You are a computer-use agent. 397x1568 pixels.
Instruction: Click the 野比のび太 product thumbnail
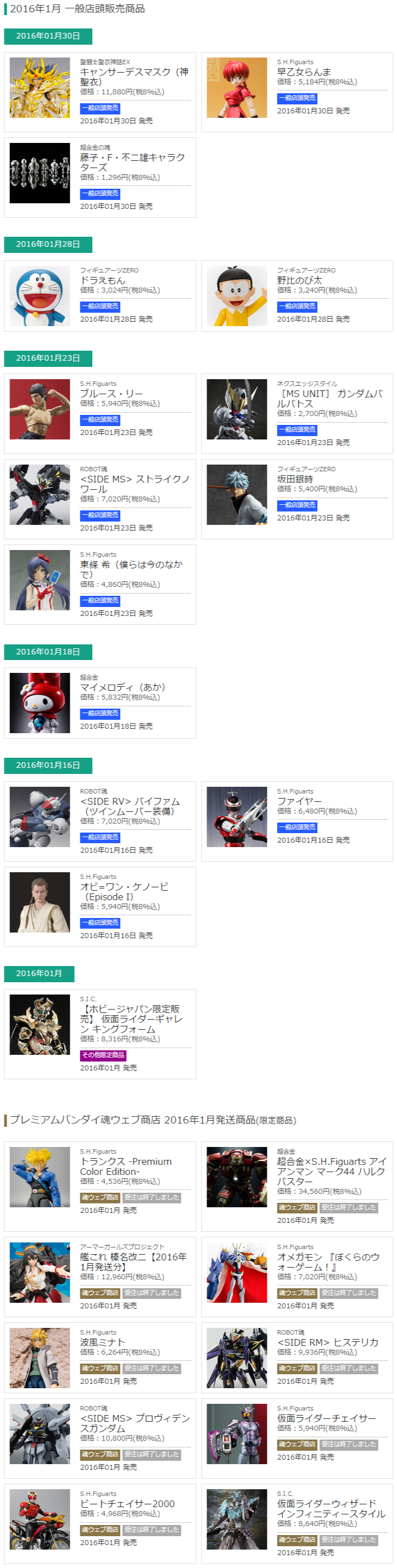pos(237,296)
